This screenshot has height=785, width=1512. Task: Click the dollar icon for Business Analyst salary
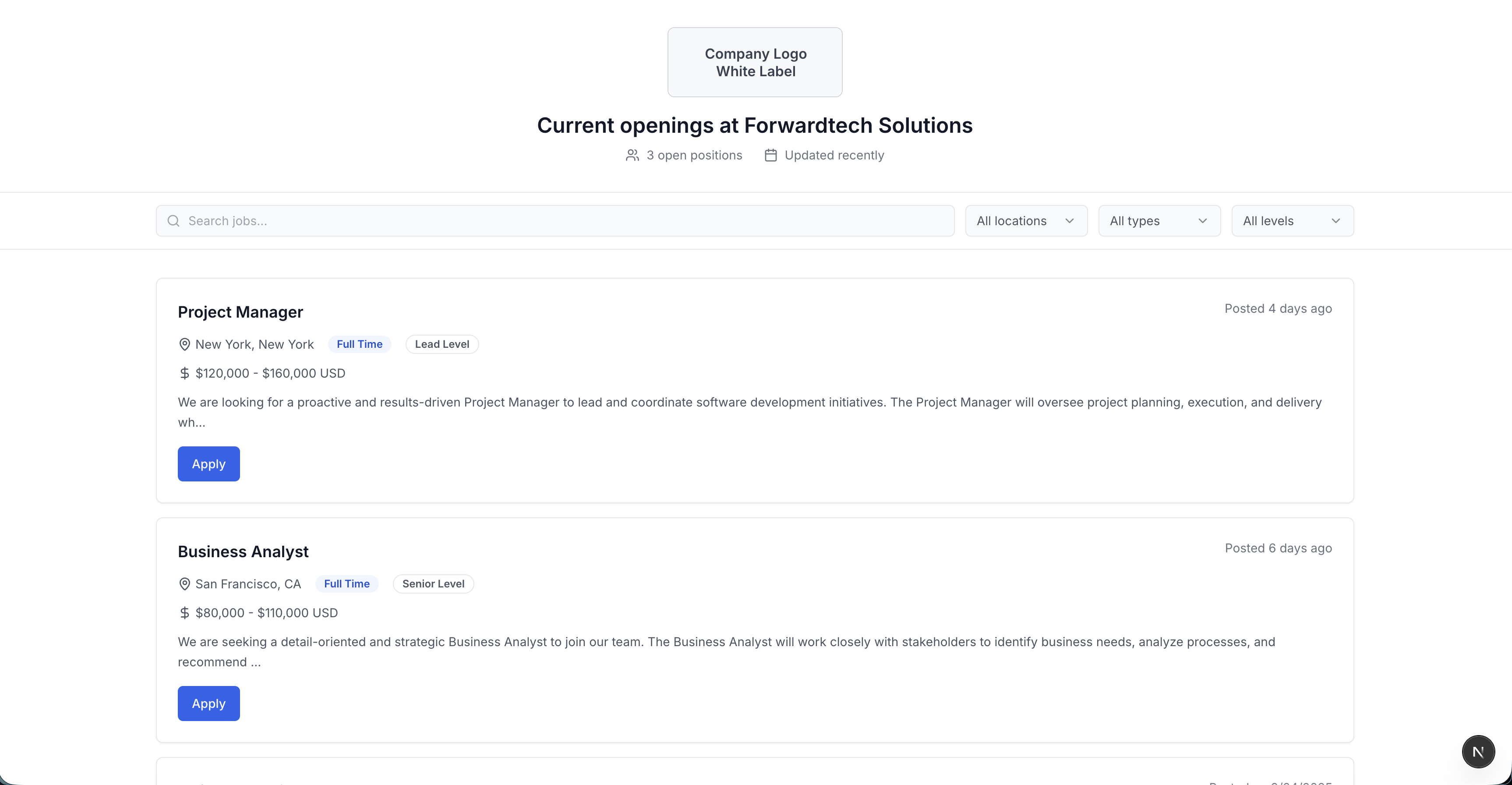point(184,613)
